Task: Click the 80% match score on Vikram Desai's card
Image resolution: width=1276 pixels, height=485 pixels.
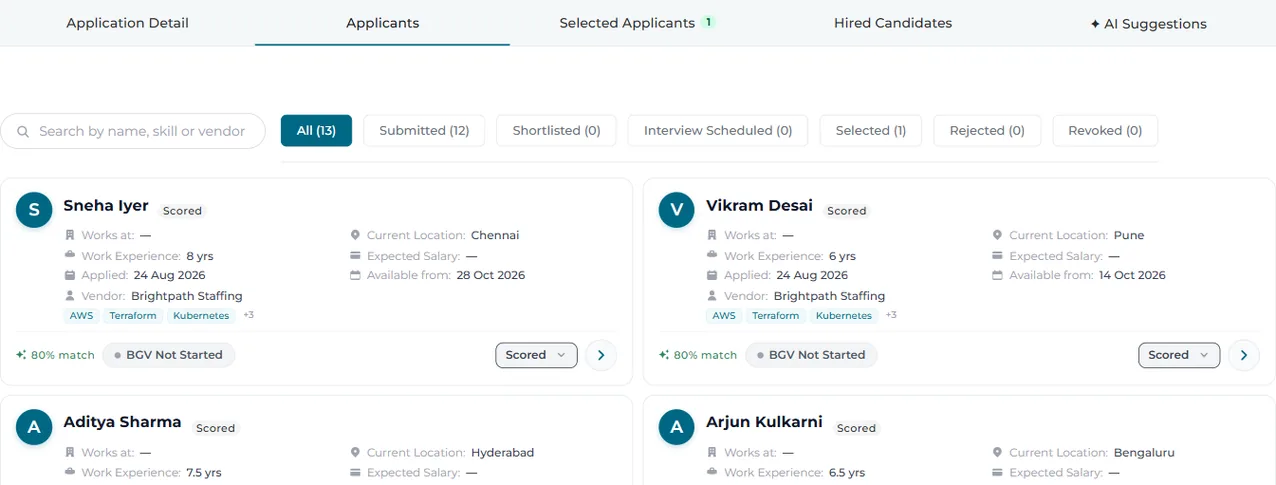Action: tap(698, 355)
